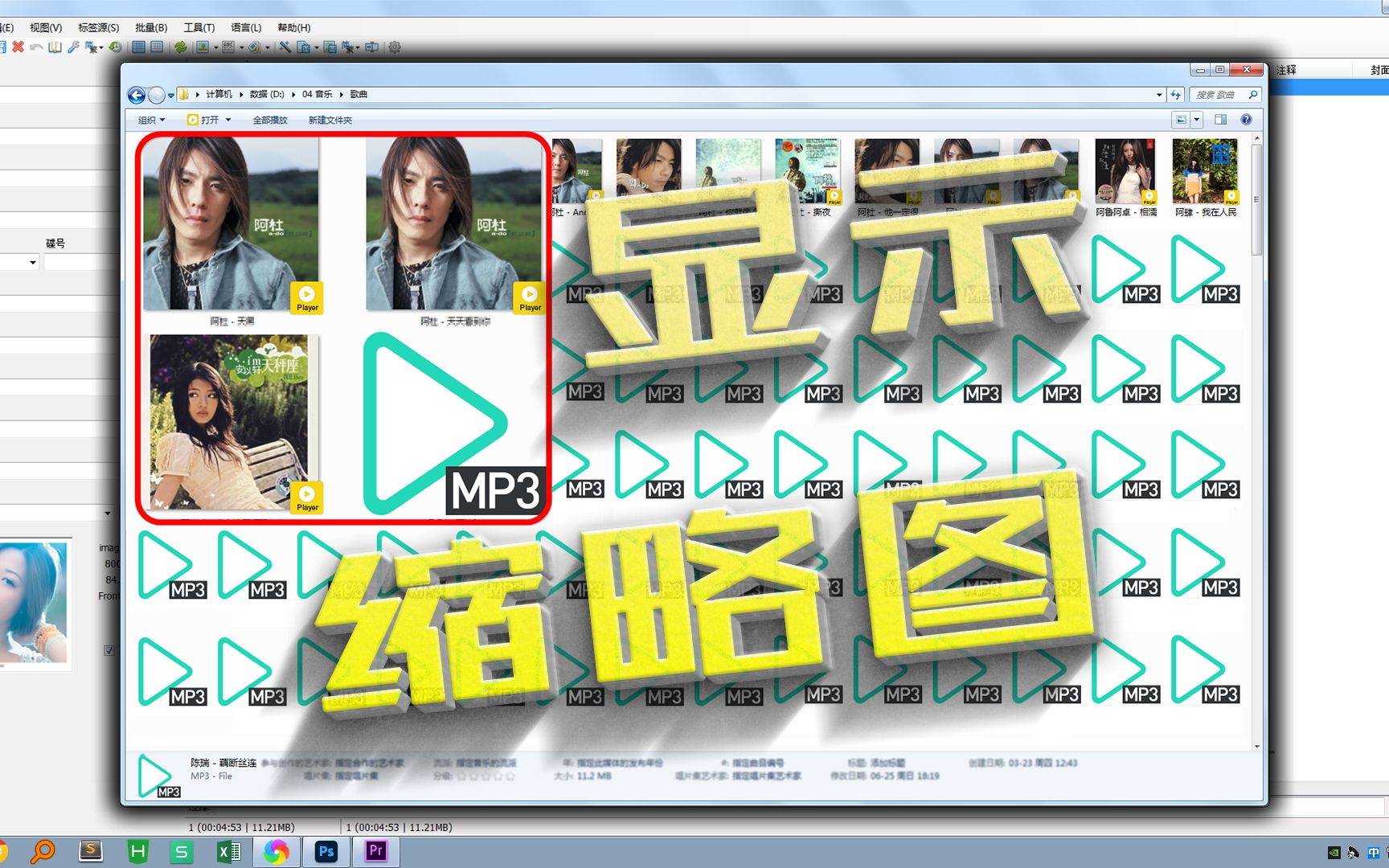Screen dimensions: 1389x868
Task: Open Explorer help with the question mark
Action: click(1246, 120)
